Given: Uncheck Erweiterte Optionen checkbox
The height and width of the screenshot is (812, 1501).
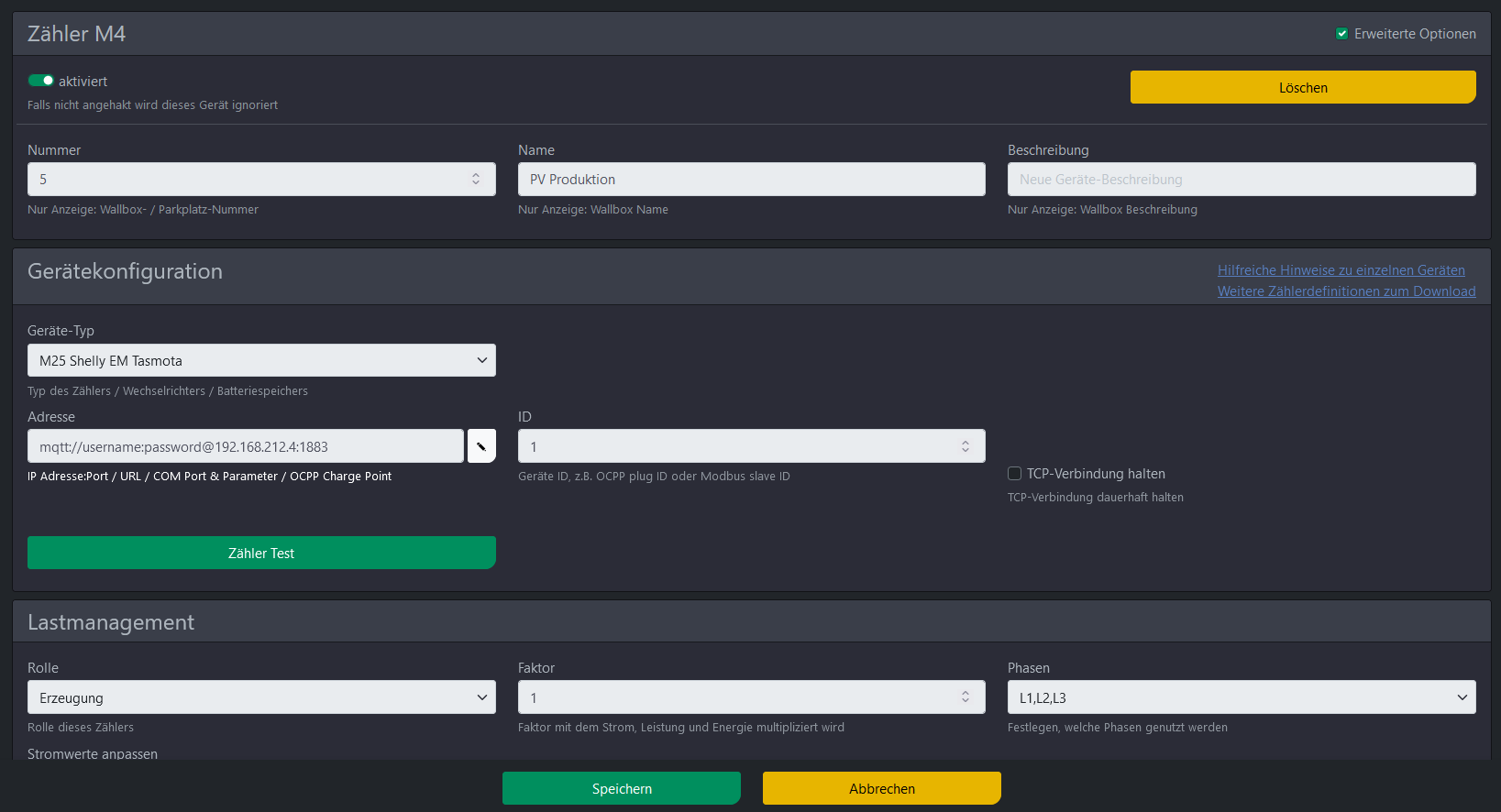Looking at the screenshot, I should [x=1342, y=34].
